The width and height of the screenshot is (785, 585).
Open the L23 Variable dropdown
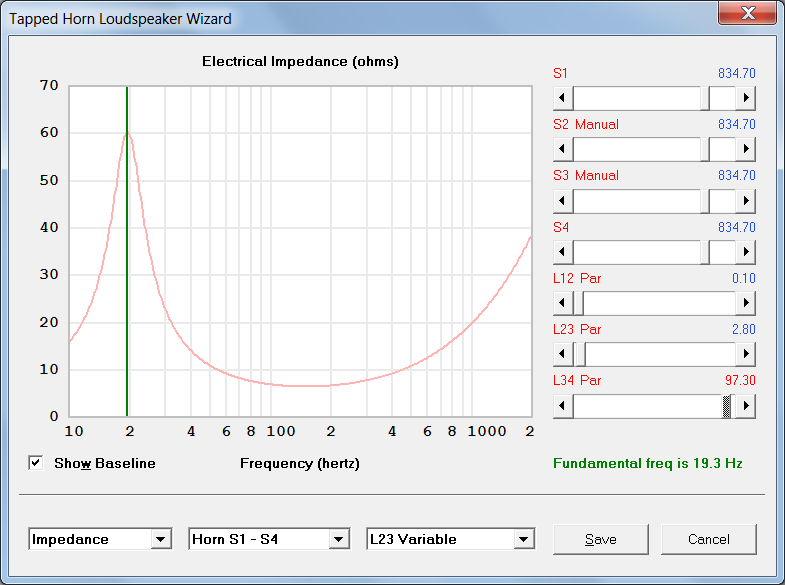[x=524, y=539]
